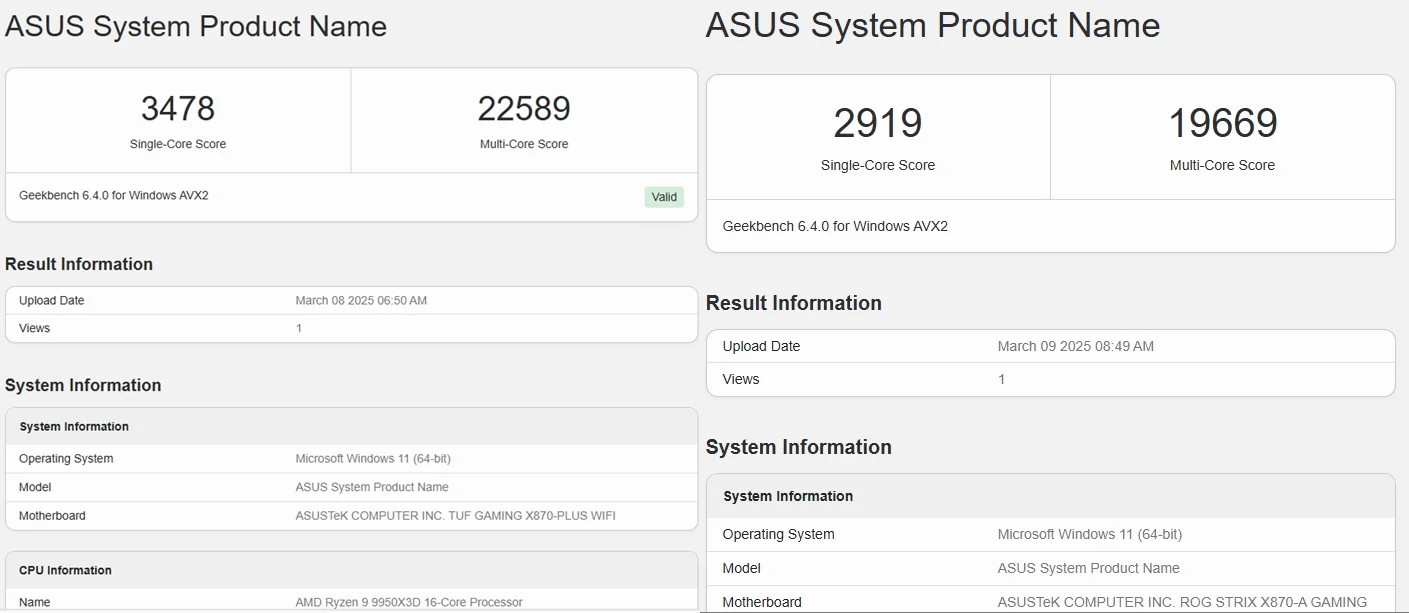Image resolution: width=1409 pixels, height=613 pixels.
Task: Click Multi-Core Score label beneath 19669
Action: click(1222, 165)
